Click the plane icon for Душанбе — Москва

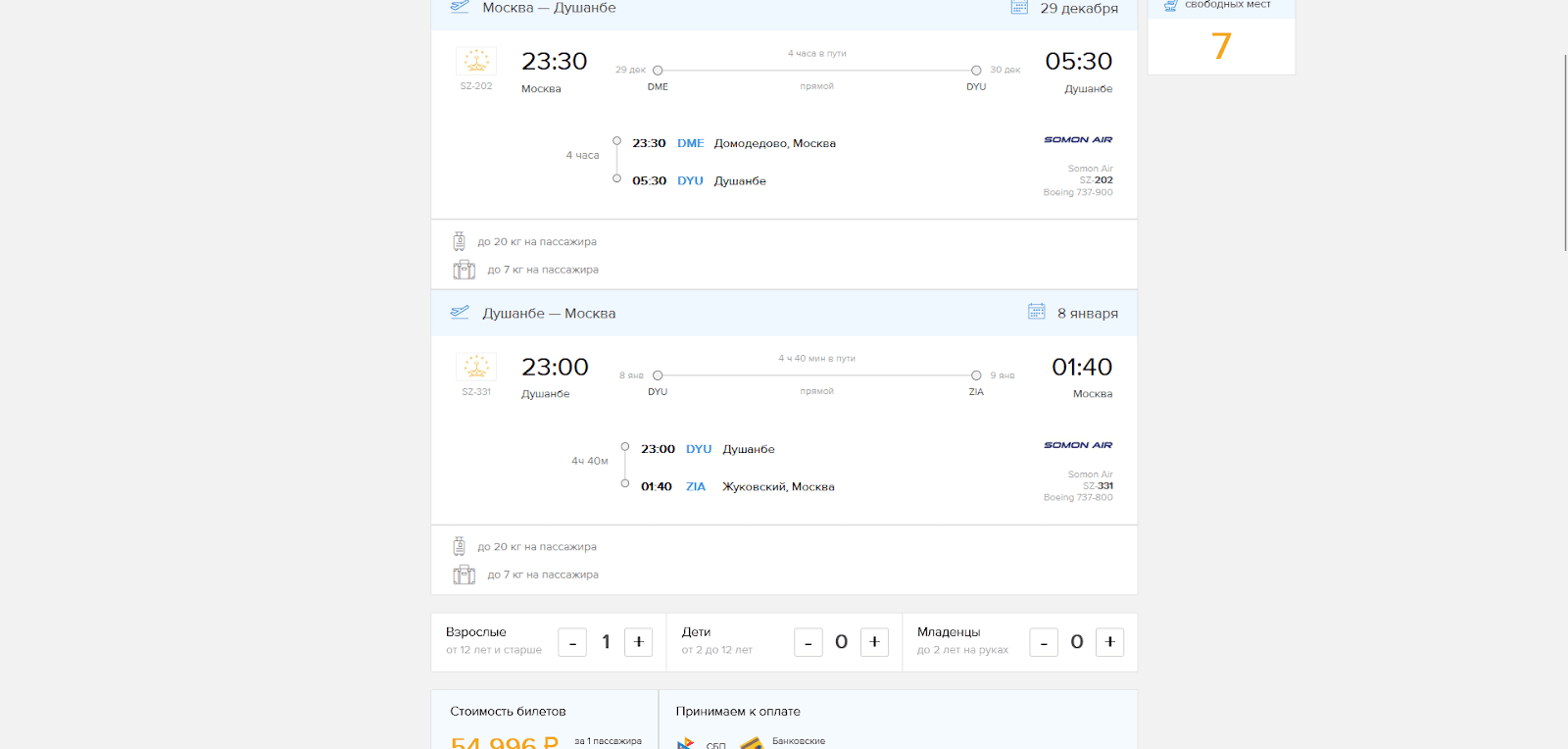click(460, 313)
